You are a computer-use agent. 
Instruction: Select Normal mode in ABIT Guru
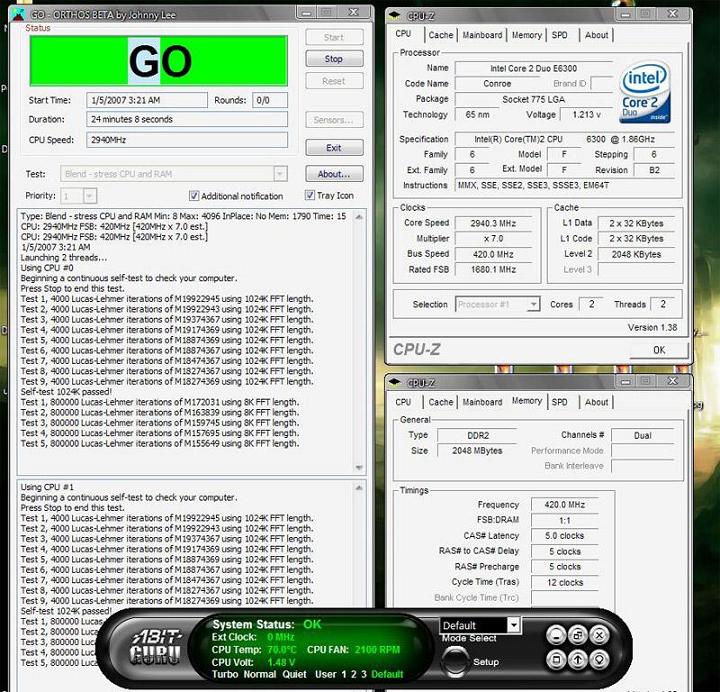259,674
